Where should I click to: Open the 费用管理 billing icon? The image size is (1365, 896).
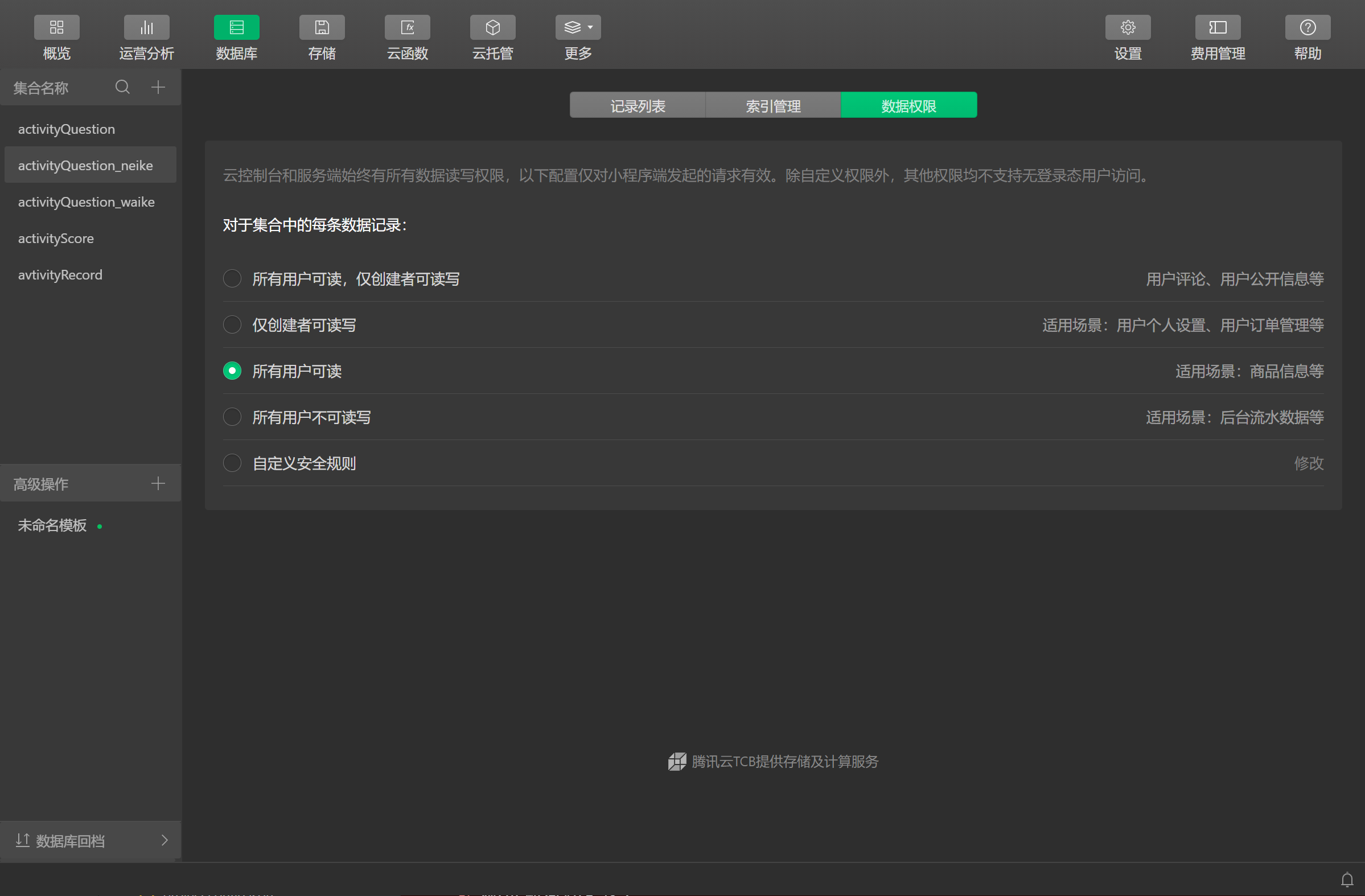pyautogui.click(x=1218, y=27)
